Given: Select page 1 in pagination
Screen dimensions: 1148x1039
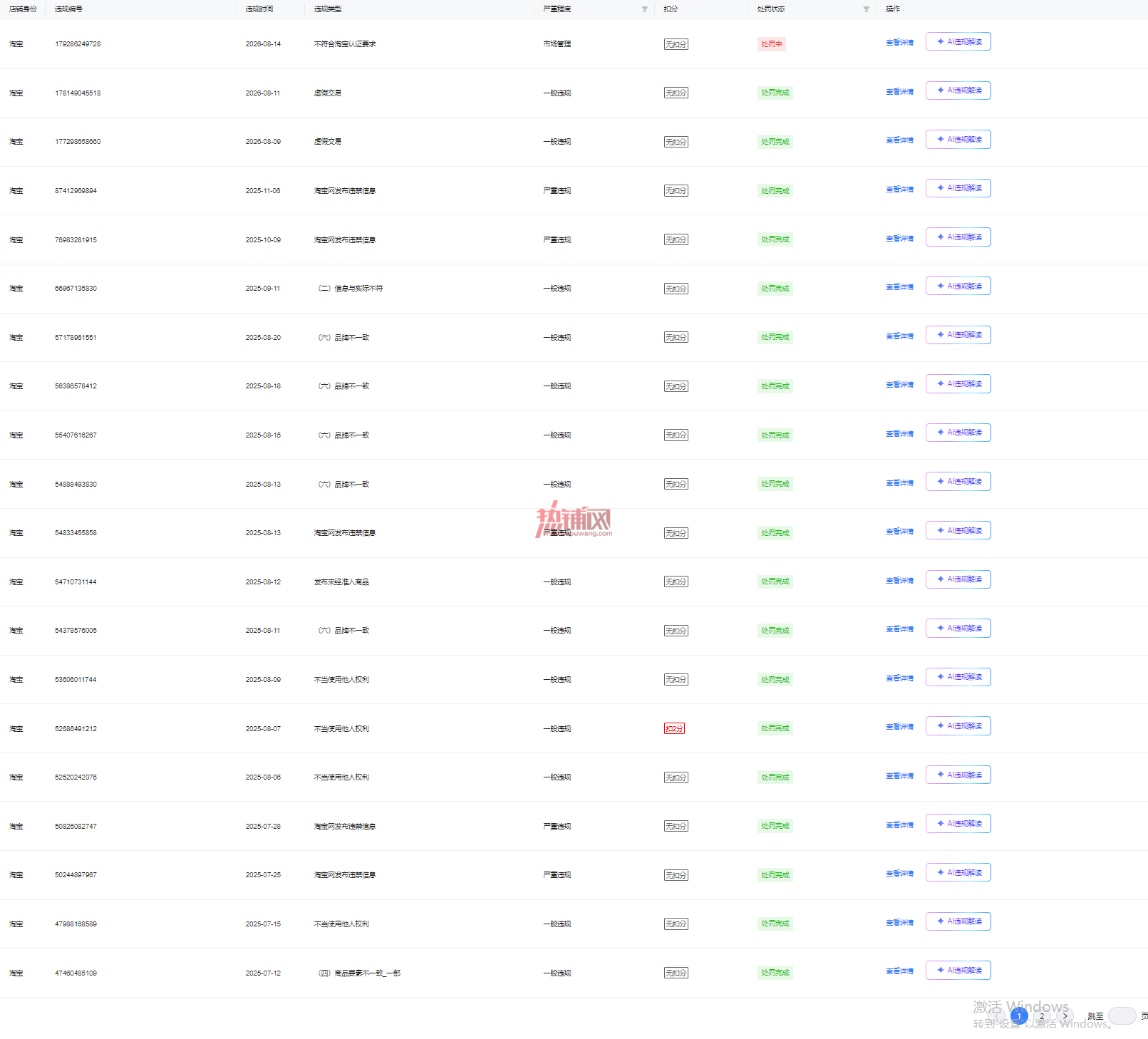Looking at the screenshot, I should (x=1019, y=1016).
